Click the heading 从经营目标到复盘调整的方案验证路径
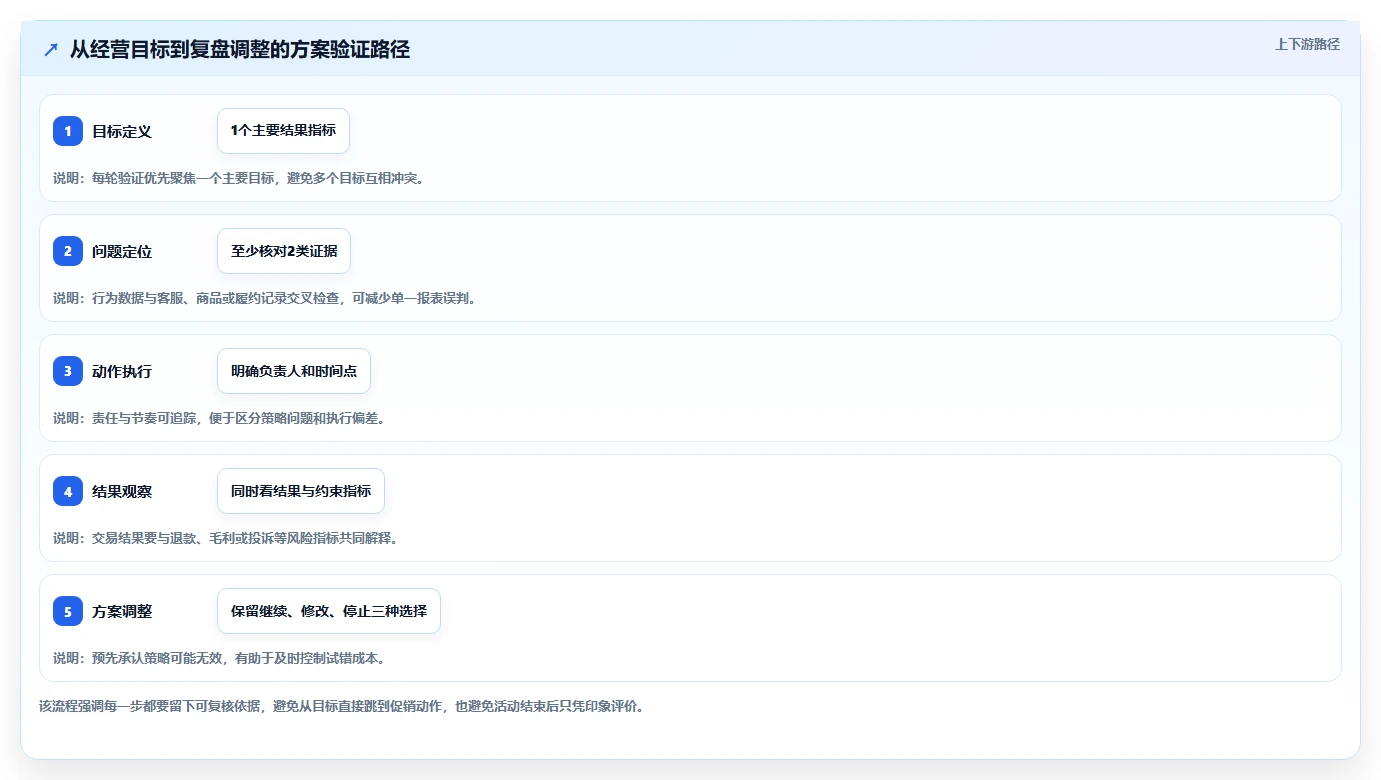The width and height of the screenshot is (1381, 780). click(240, 50)
